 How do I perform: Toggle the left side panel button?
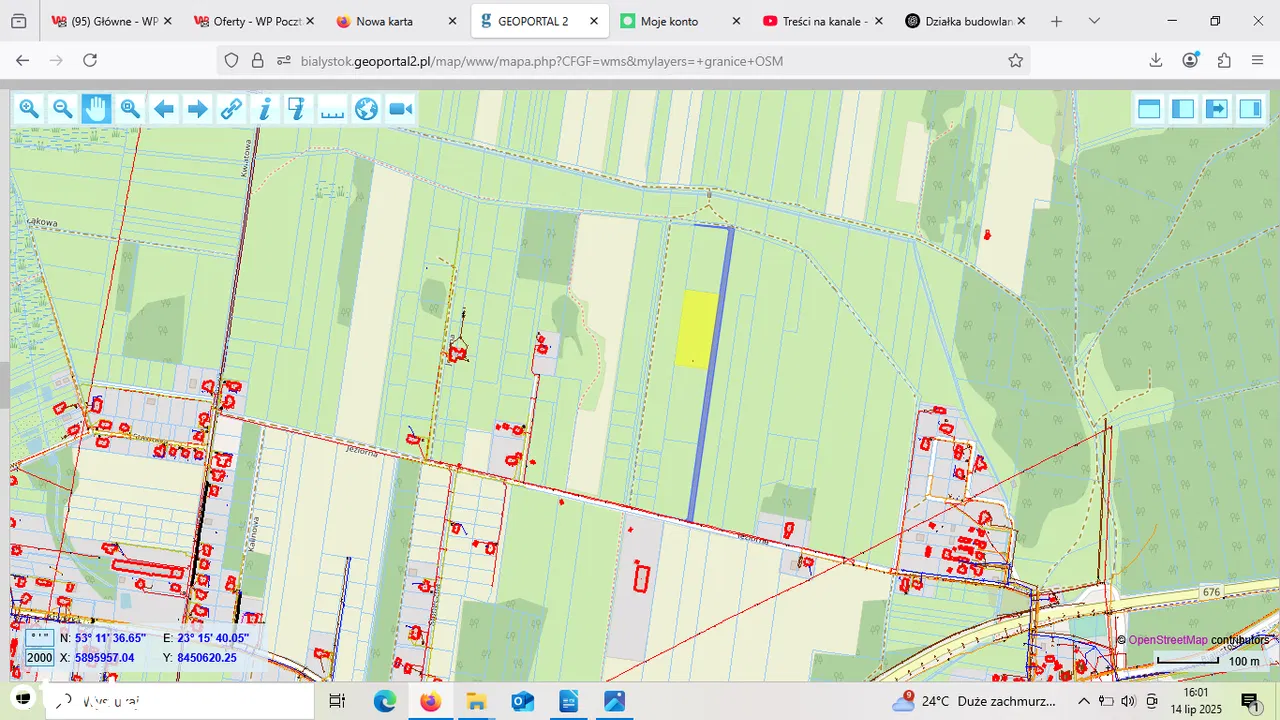1183,109
